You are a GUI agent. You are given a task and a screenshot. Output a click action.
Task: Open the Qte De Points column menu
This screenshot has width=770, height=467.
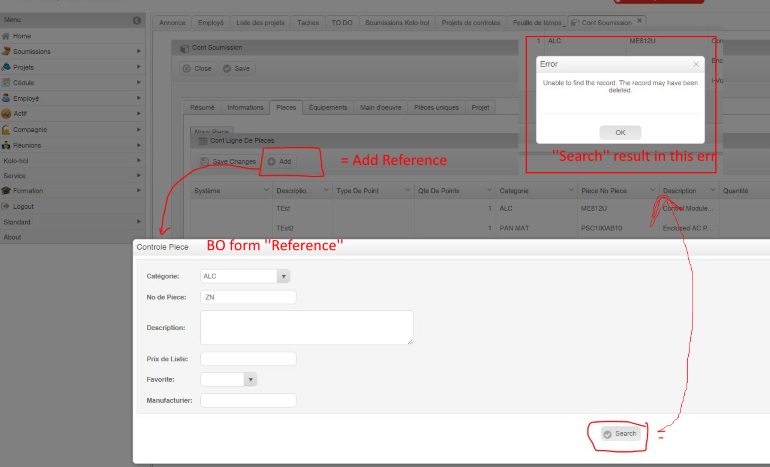pyautogui.click(x=489, y=190)
